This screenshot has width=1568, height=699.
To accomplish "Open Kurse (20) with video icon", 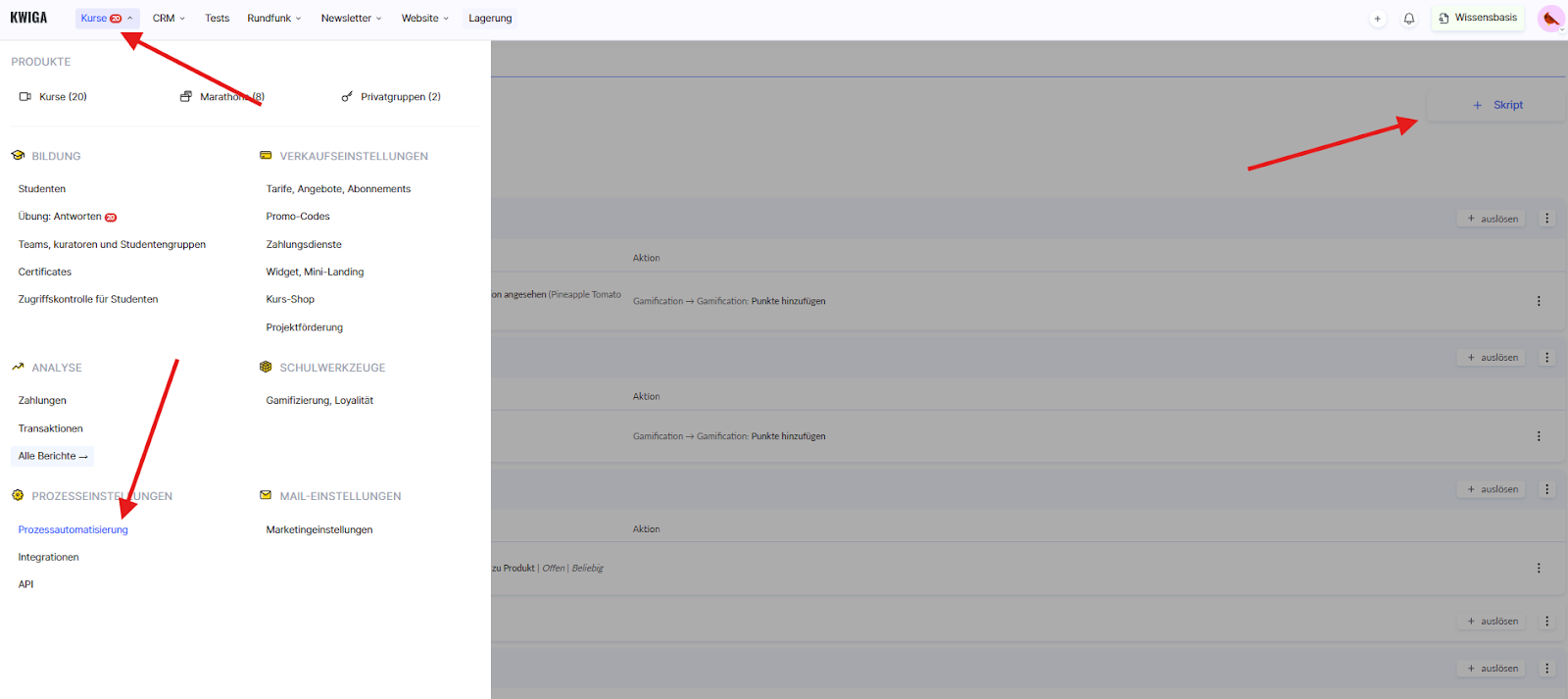I will (54, 97).
